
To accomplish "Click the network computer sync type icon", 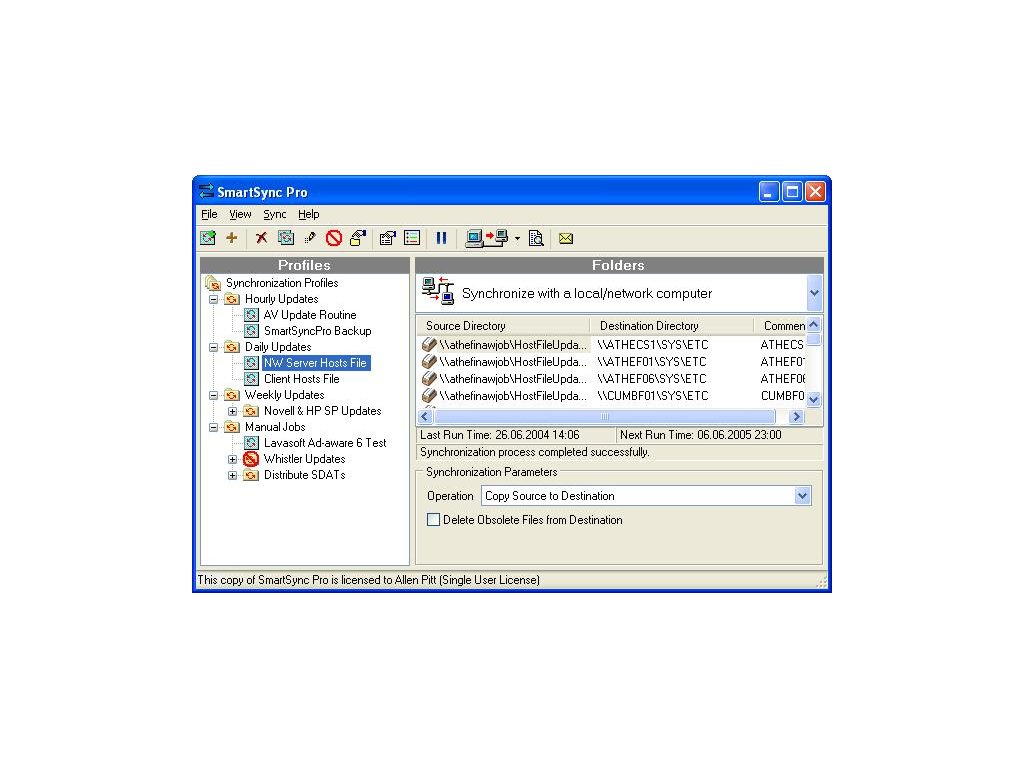I will (x=438, y=291).
